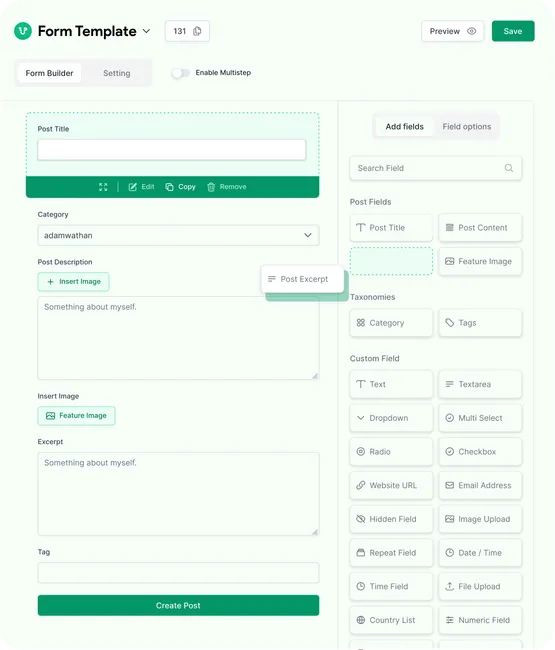Add an Image Upload field
The height and width of the screenshot is (650, 555).
[x=480, y=519]
